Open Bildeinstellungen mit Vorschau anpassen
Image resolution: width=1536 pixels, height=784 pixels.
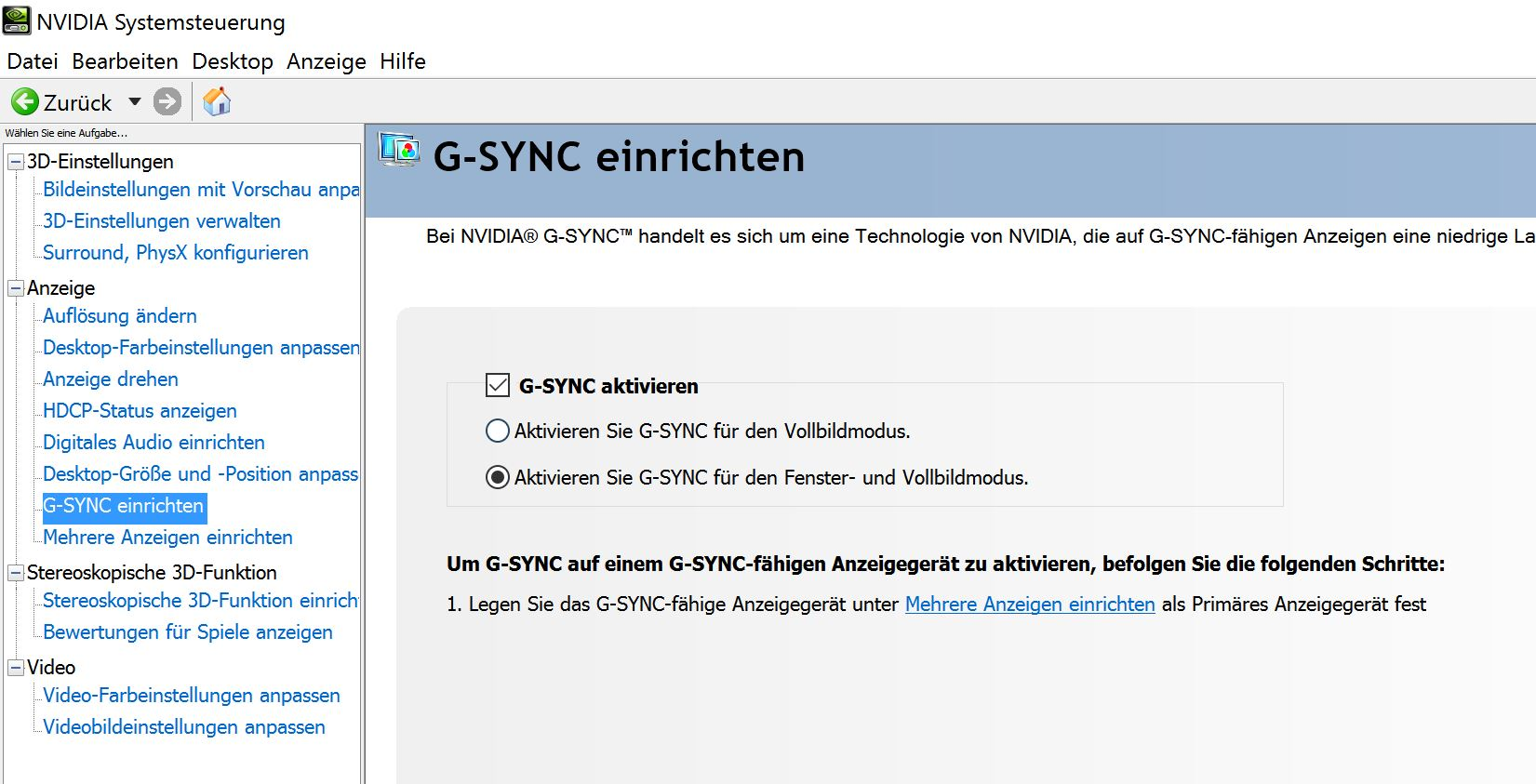pyautogui.click(x=201, y=190)
